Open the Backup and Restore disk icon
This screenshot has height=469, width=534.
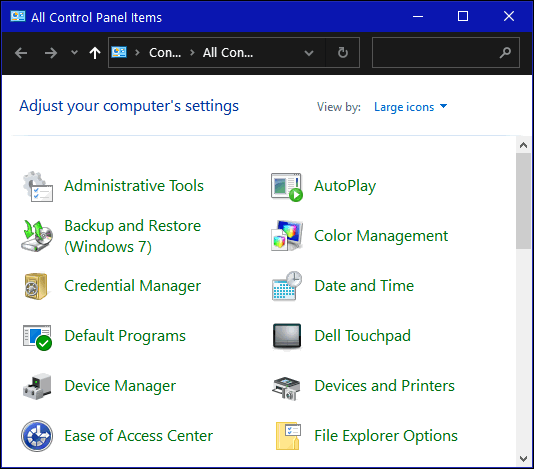[37, 236]
